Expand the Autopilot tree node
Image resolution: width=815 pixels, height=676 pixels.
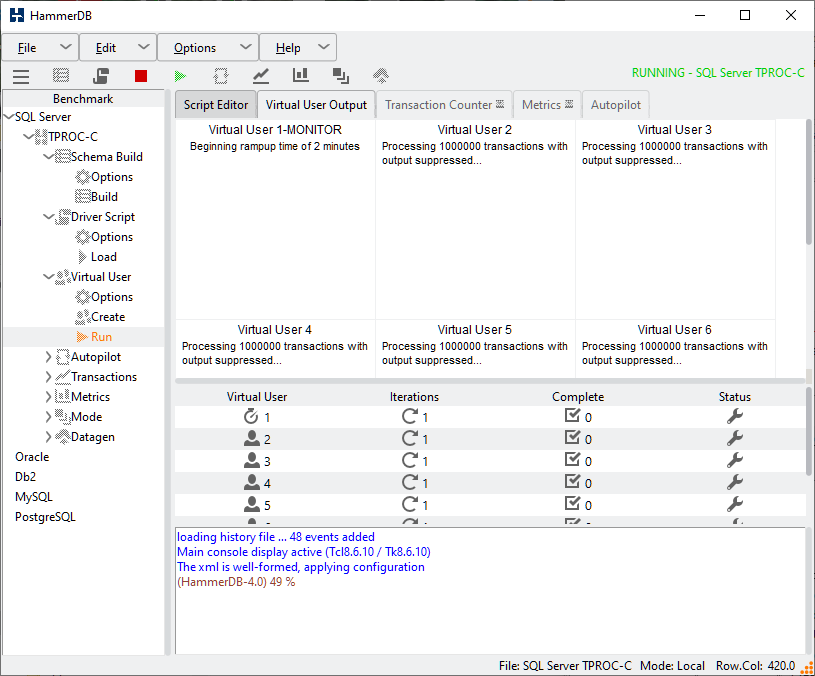pos(48,357)
